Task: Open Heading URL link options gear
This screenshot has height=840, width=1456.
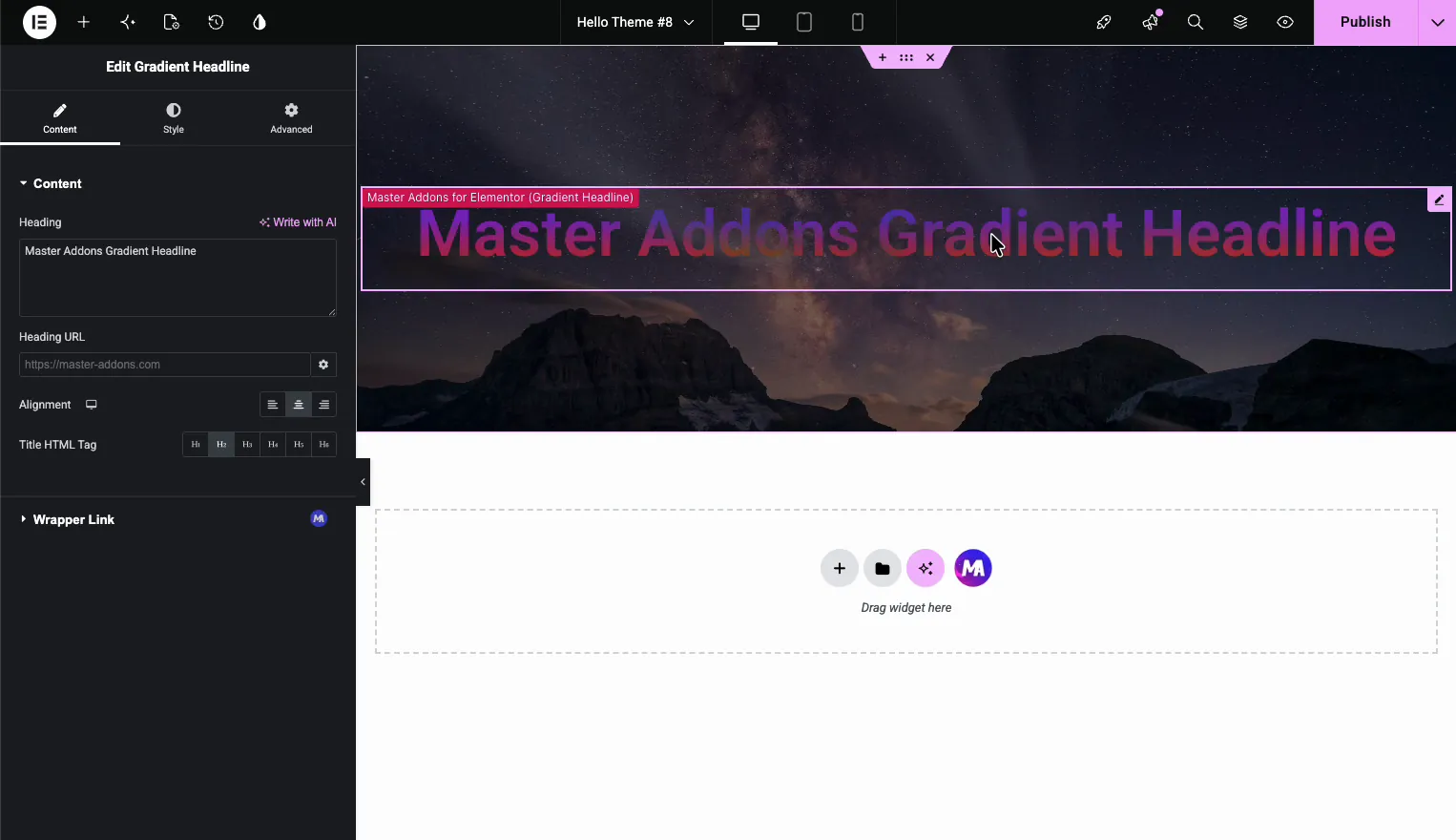Action: (x=323, y=365)
